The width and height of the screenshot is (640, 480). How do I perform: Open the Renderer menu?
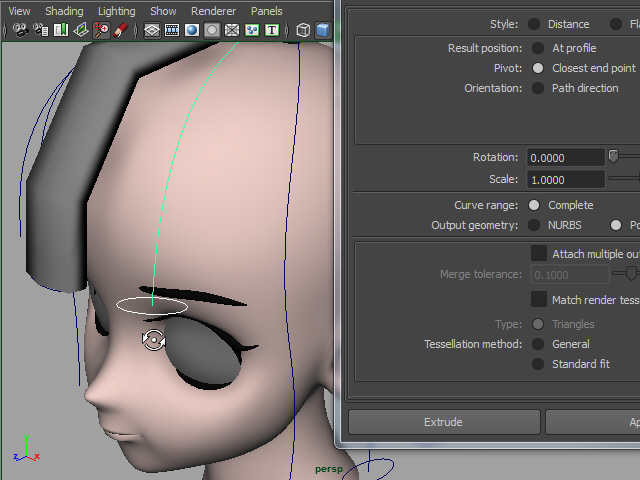[x=213, y=11]
